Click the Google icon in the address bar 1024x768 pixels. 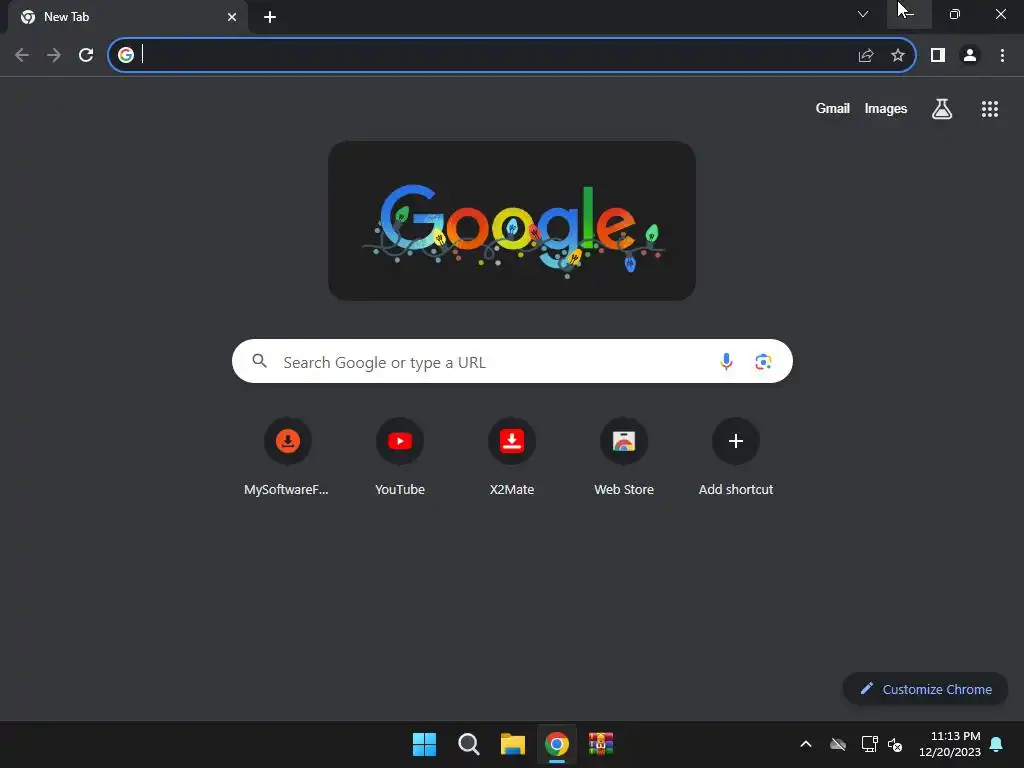(126, 55)
